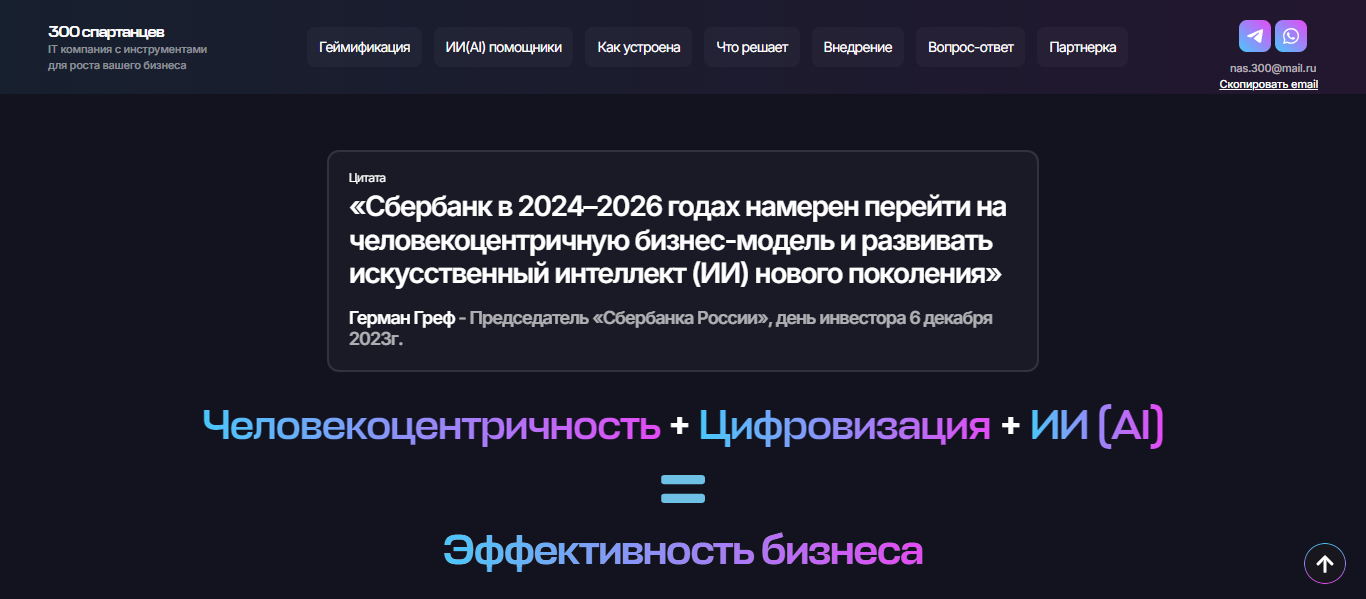
Task: Click the Цифровизация gradient word
Action: tap(844, 426)
